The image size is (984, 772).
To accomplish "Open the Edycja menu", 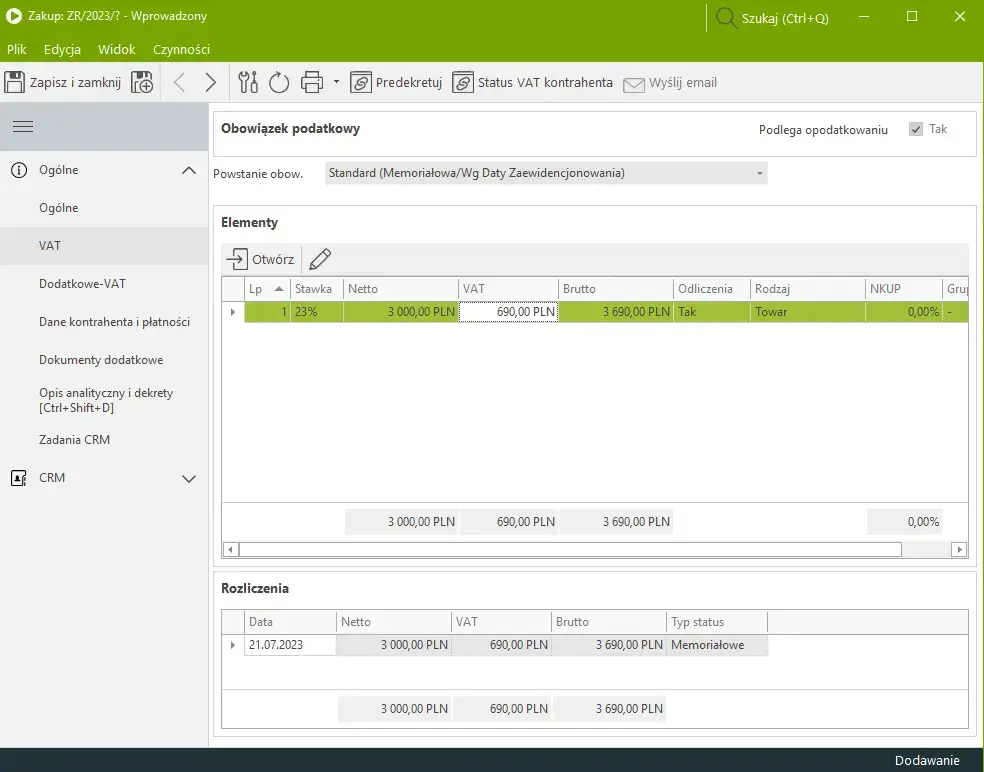I will [x=62, y=49].
